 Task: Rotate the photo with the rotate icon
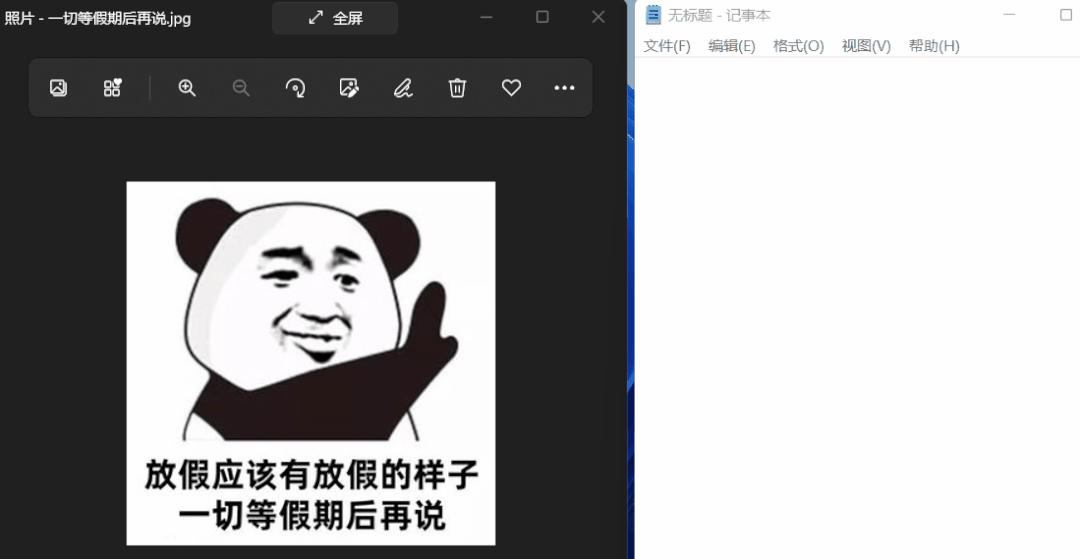295,87
